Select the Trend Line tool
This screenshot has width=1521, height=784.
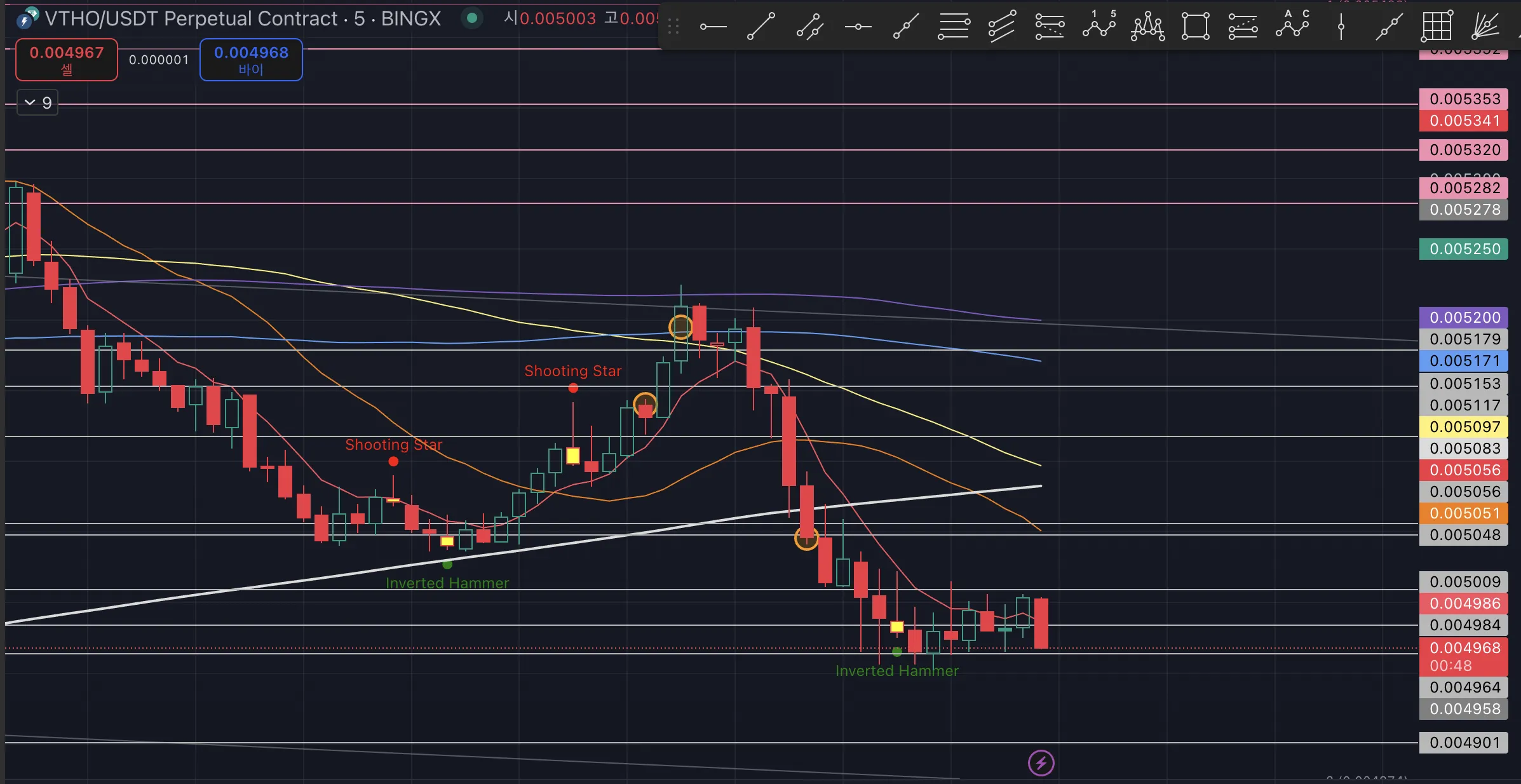[761, 27]
